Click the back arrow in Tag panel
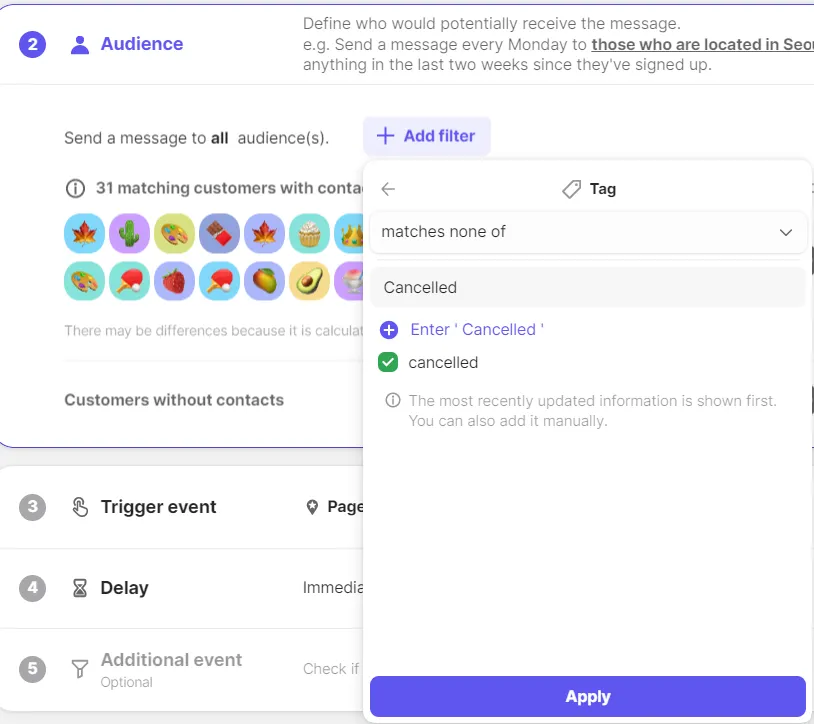814x724 pixels. [x=389, y=189]
